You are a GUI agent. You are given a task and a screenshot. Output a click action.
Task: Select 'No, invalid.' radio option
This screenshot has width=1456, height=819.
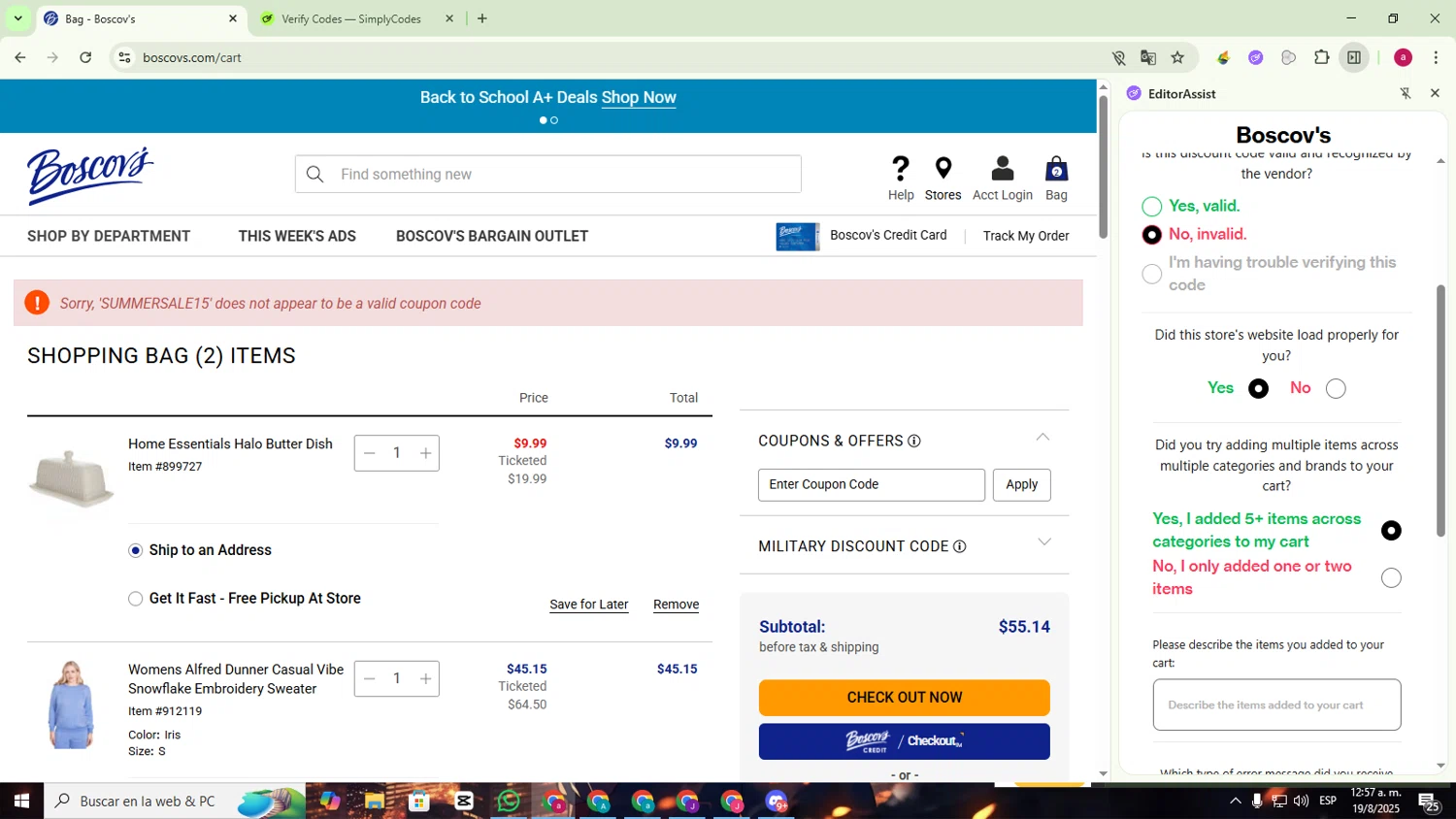[x=1151, y=235]
